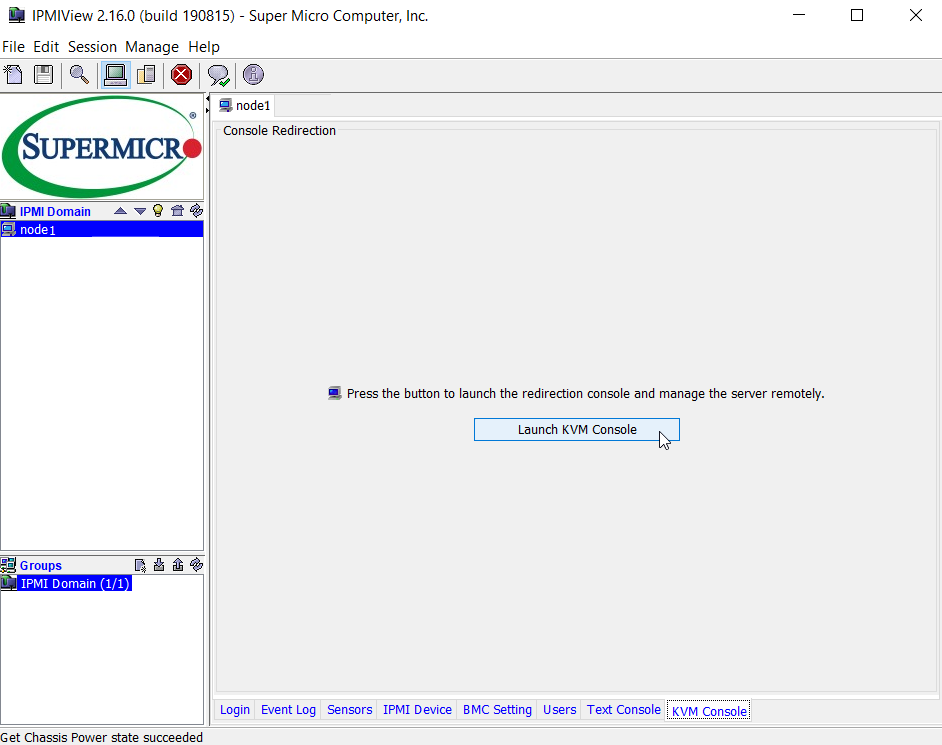Switch to the Users tab

559,710
